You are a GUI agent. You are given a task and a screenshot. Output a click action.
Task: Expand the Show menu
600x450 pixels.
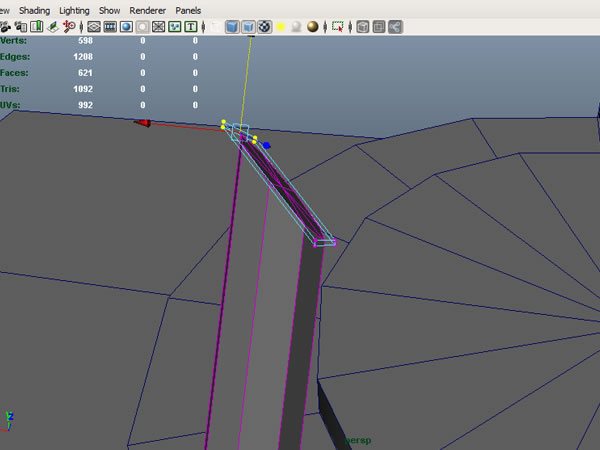point(110,9)
